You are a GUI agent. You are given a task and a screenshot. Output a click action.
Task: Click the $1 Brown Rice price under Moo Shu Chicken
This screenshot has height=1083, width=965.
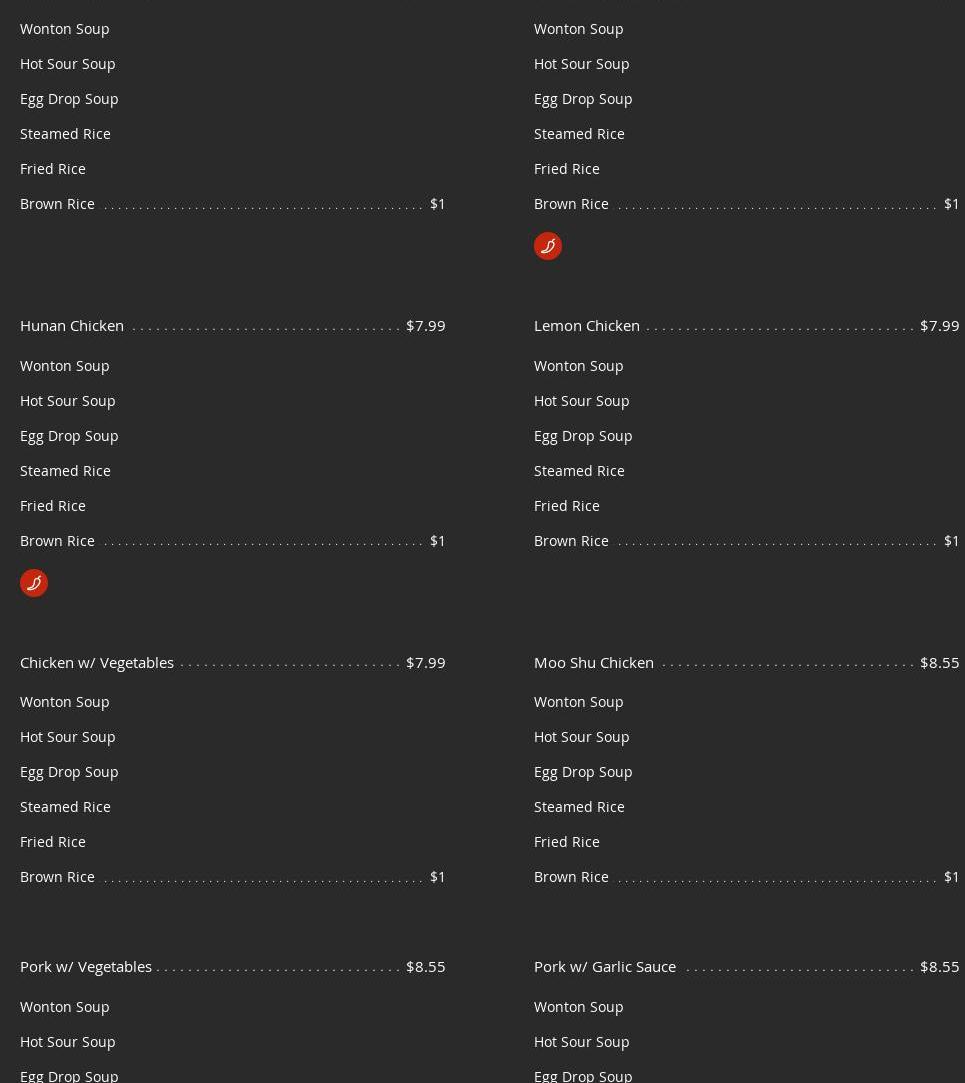point(951,876)
